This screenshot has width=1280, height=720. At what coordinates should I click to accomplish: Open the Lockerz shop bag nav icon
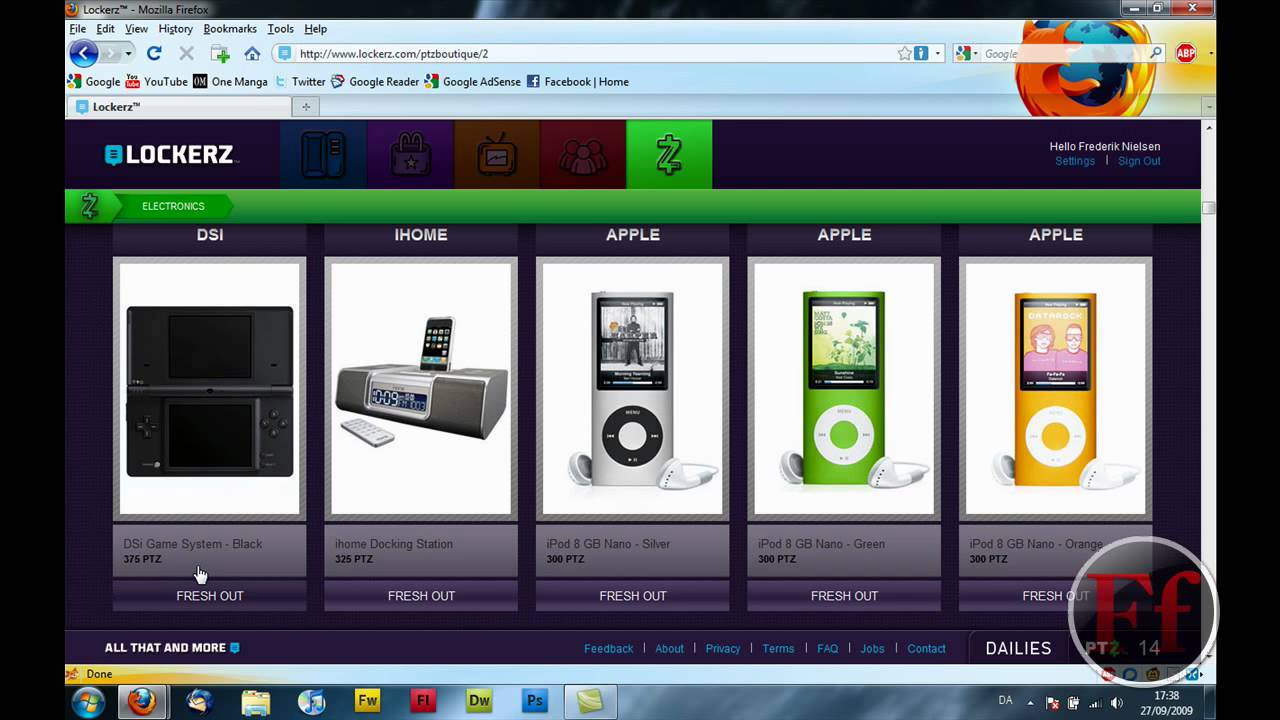410,155
